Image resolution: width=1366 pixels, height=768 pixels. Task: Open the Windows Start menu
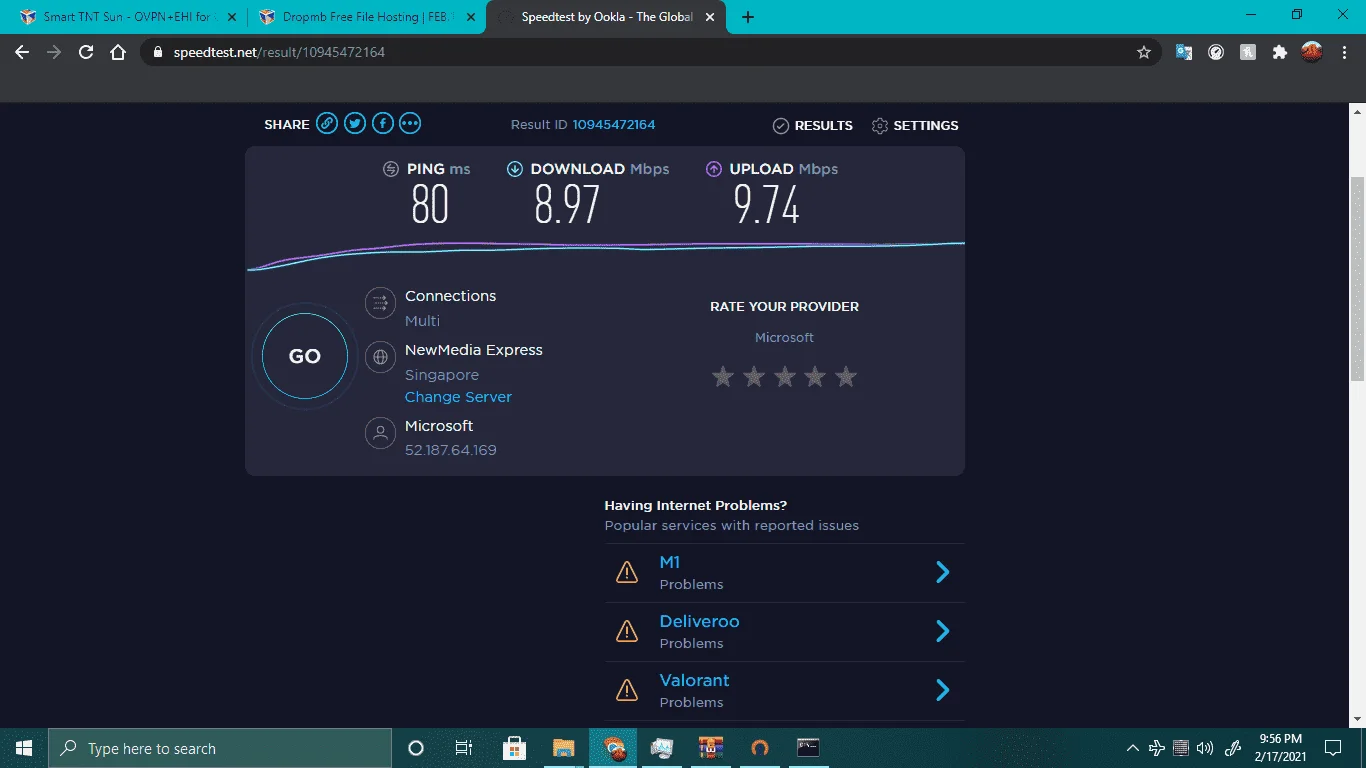click(24, 748)
